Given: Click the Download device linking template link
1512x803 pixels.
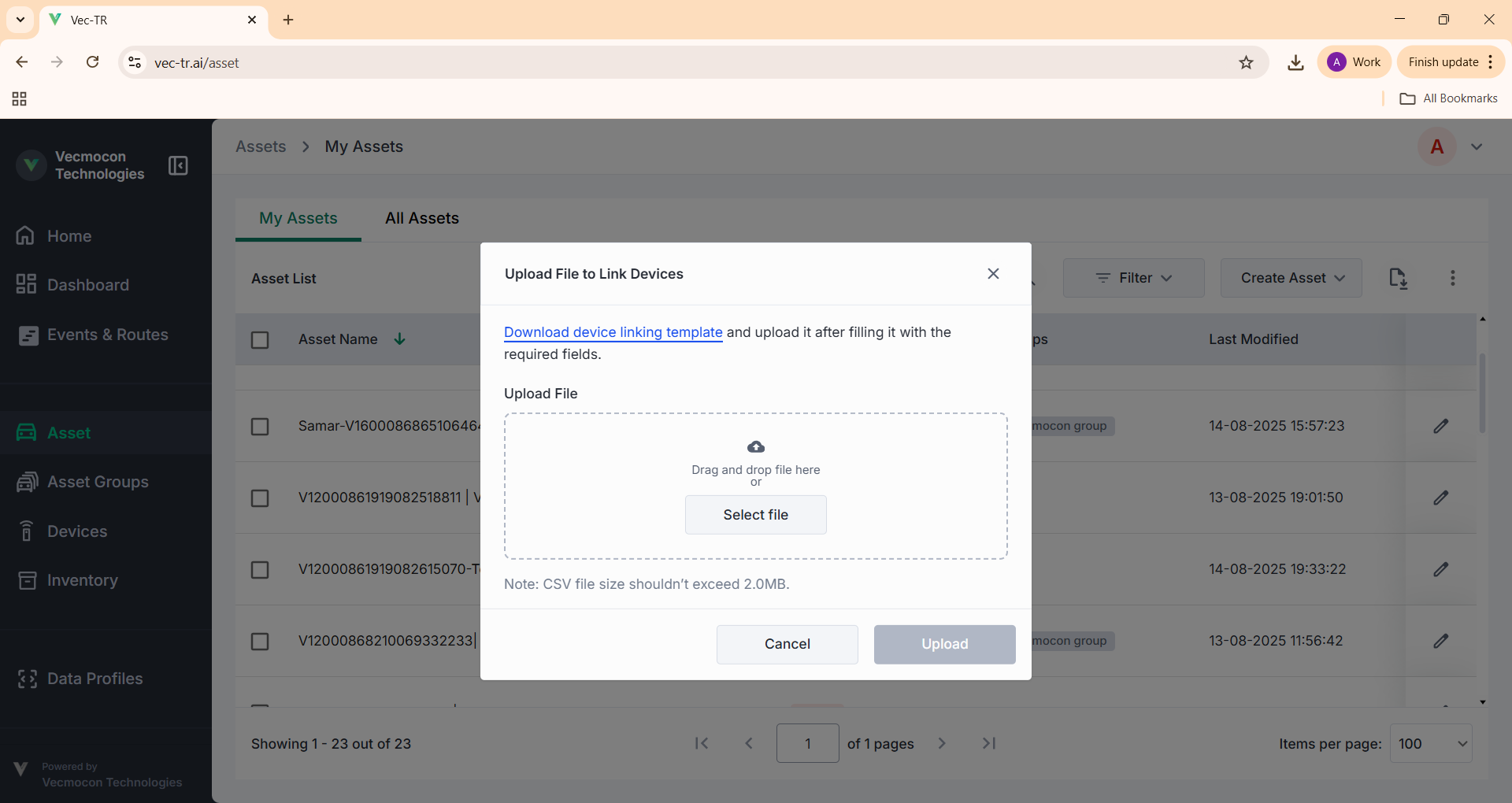Looking at the screenshot, I should click(613, 332).
